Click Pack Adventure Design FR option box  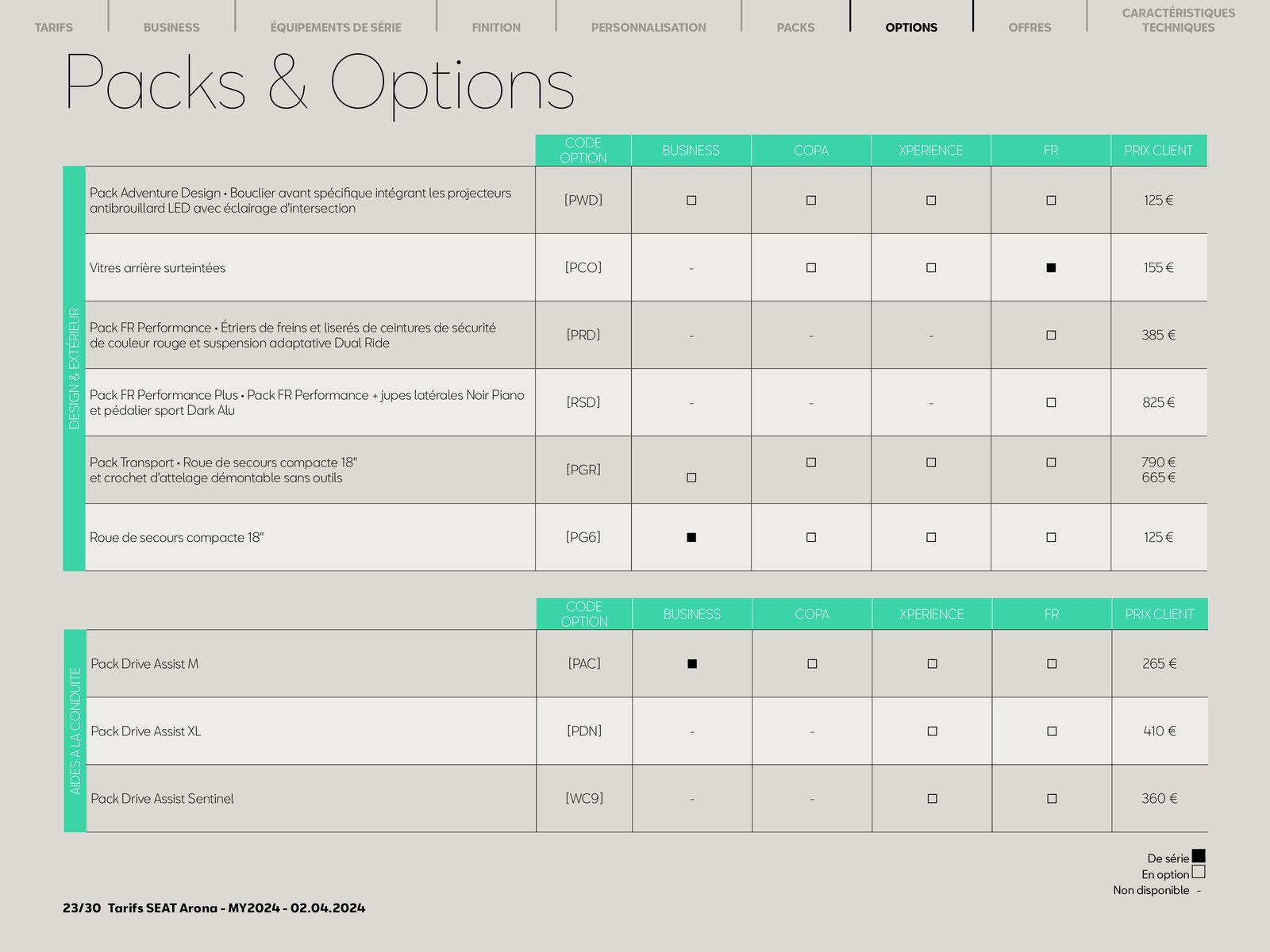[x=1051, y=201]
